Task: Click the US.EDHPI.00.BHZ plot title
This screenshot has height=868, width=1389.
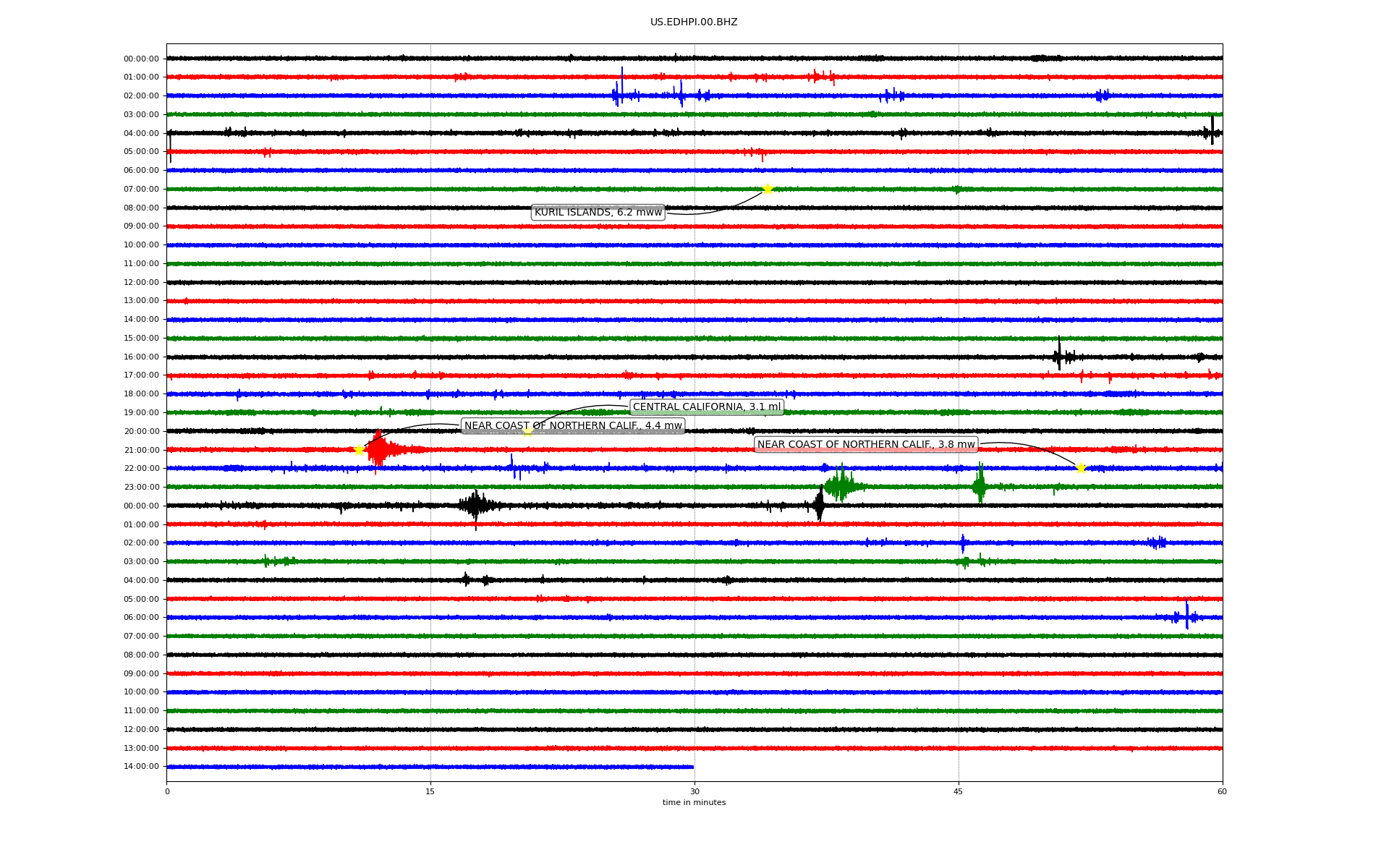Action: [693, 22]
